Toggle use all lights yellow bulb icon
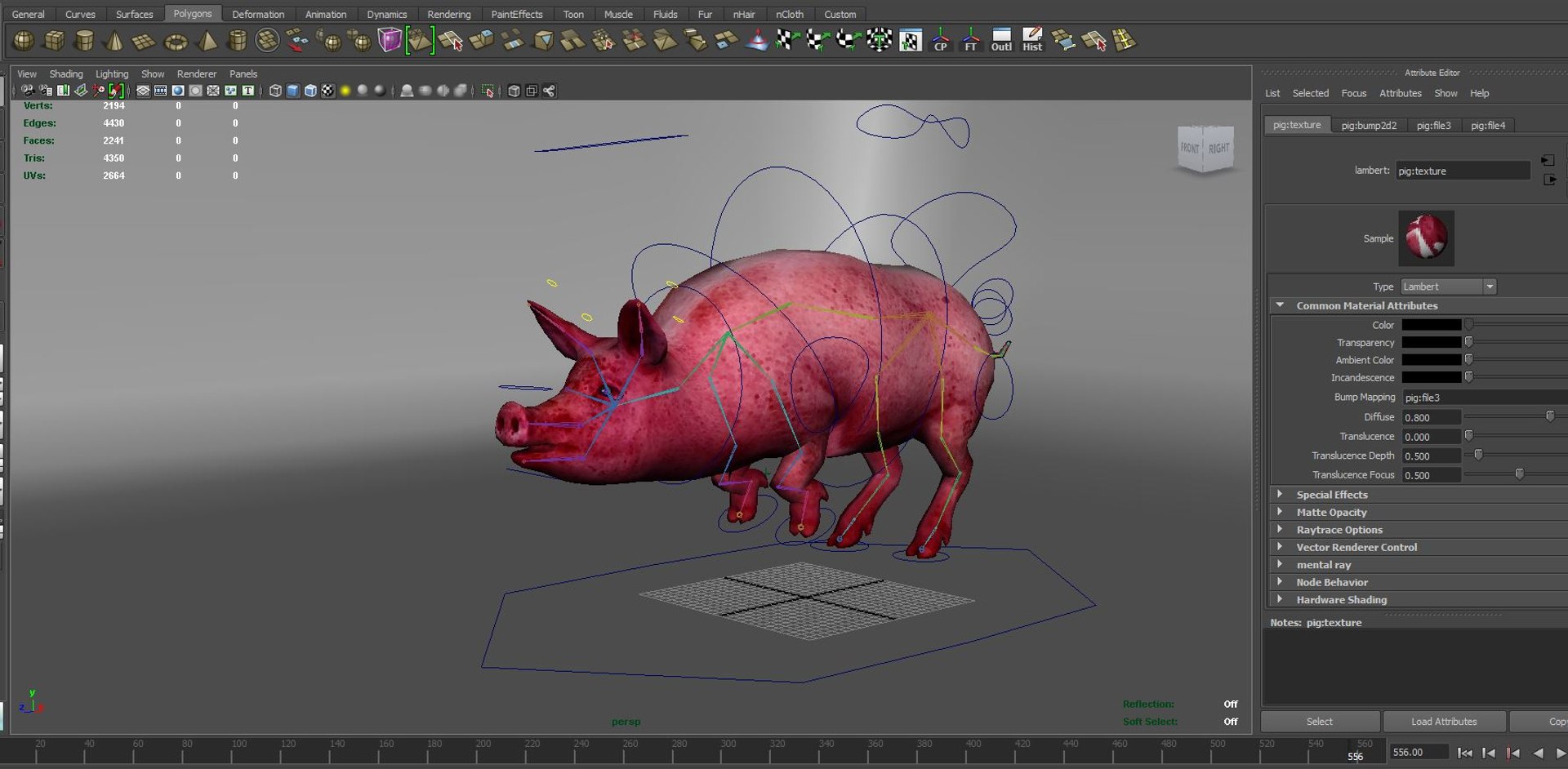The image size is (1568, 769). 345,91
